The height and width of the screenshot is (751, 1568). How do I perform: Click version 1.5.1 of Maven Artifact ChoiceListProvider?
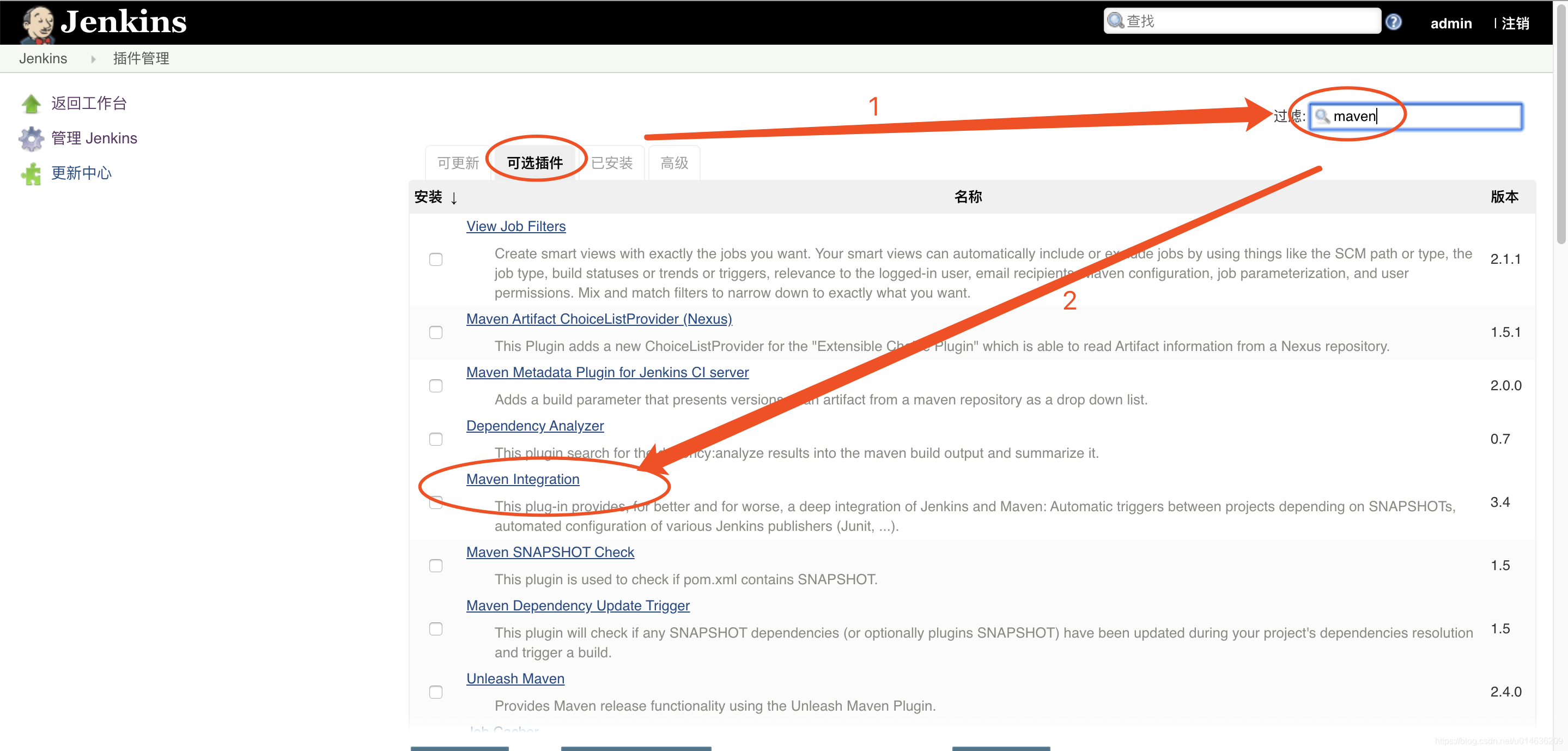1505,332
